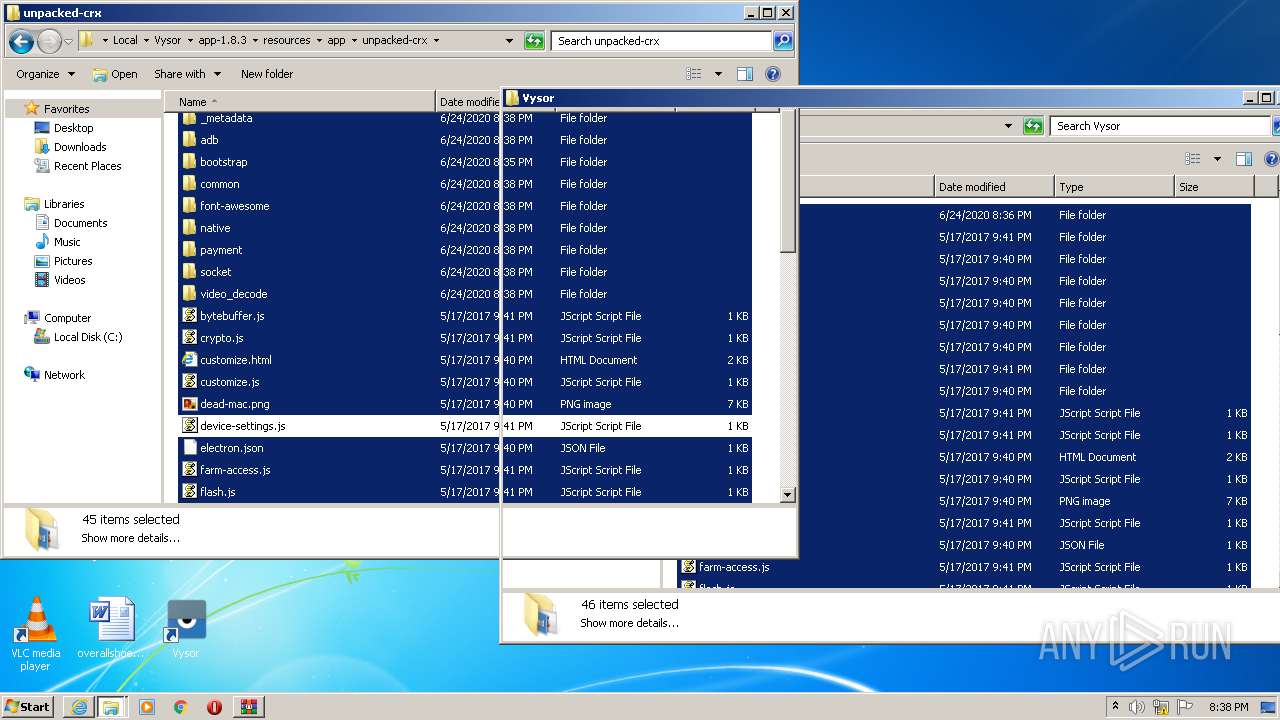This screenshot has height=720, width=1280.
Task: Expand the Vysor address bar history dropdown
Action: pos(1008,126)
